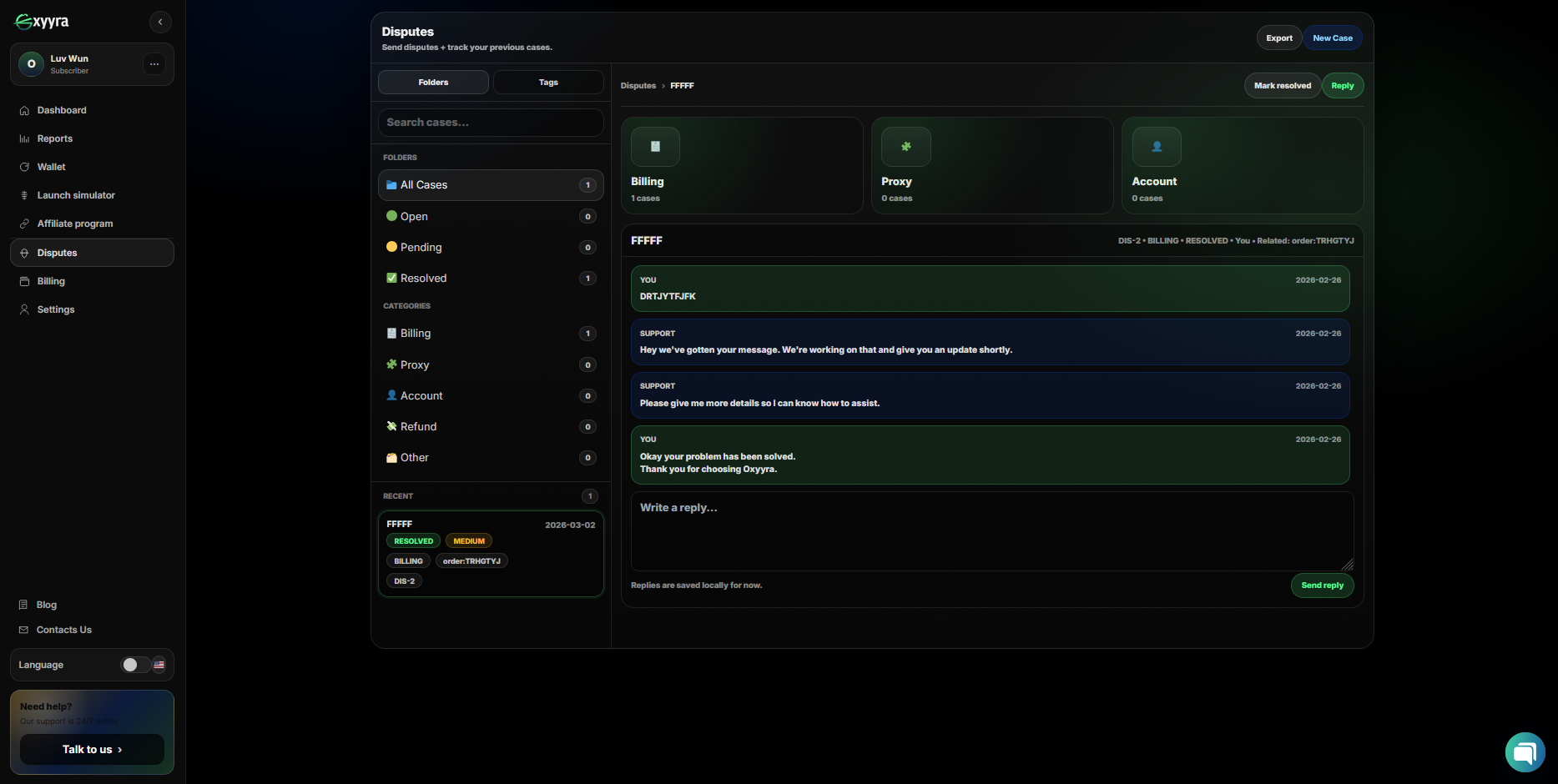
Task: Click the Oxyyra logo icon
Action: click(x=25, y=22)
